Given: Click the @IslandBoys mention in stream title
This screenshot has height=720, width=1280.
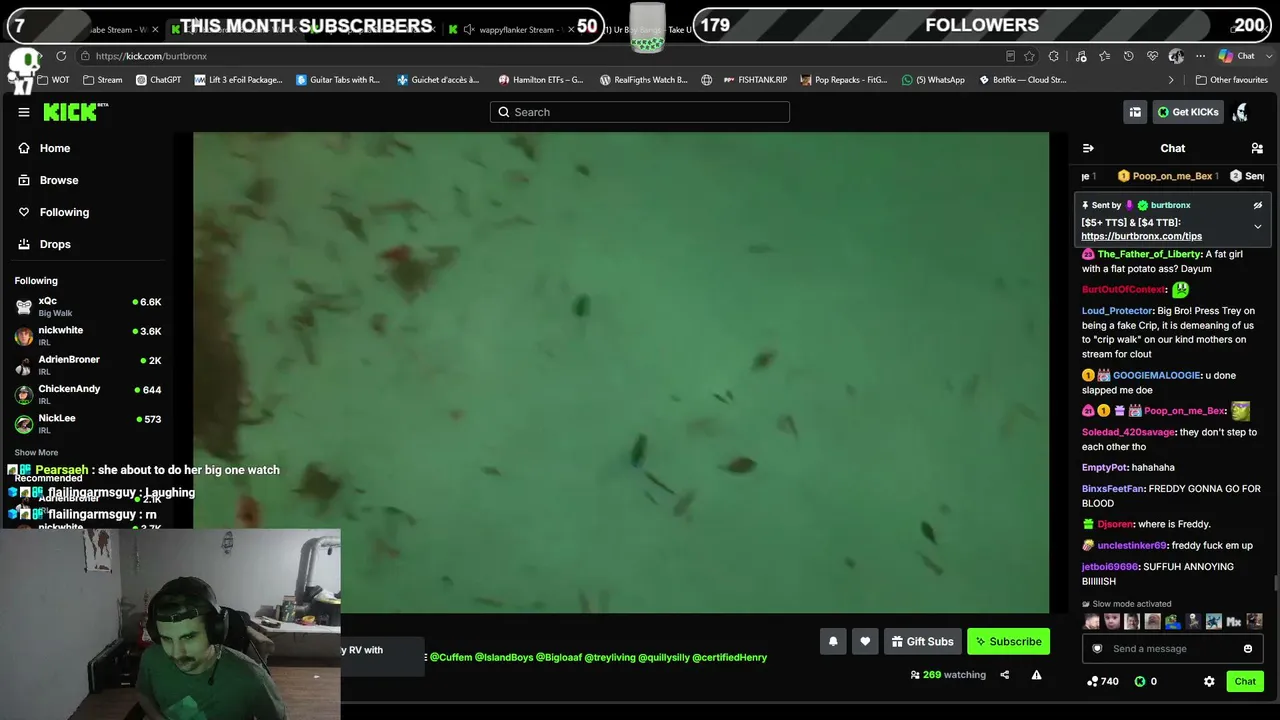Looking at the screenshot, I should (504, 657).
